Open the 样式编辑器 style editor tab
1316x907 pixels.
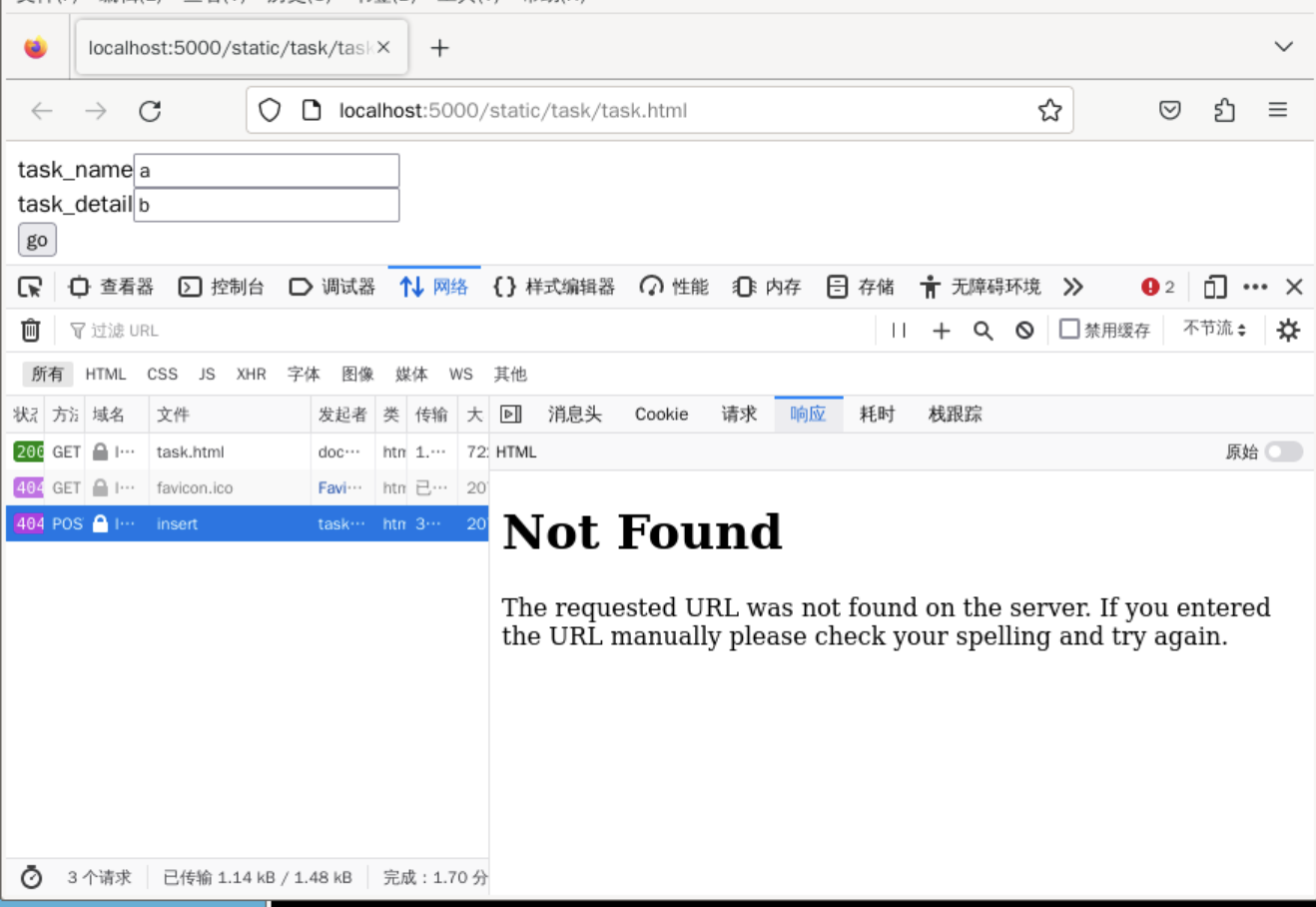[x=554, y=287]
